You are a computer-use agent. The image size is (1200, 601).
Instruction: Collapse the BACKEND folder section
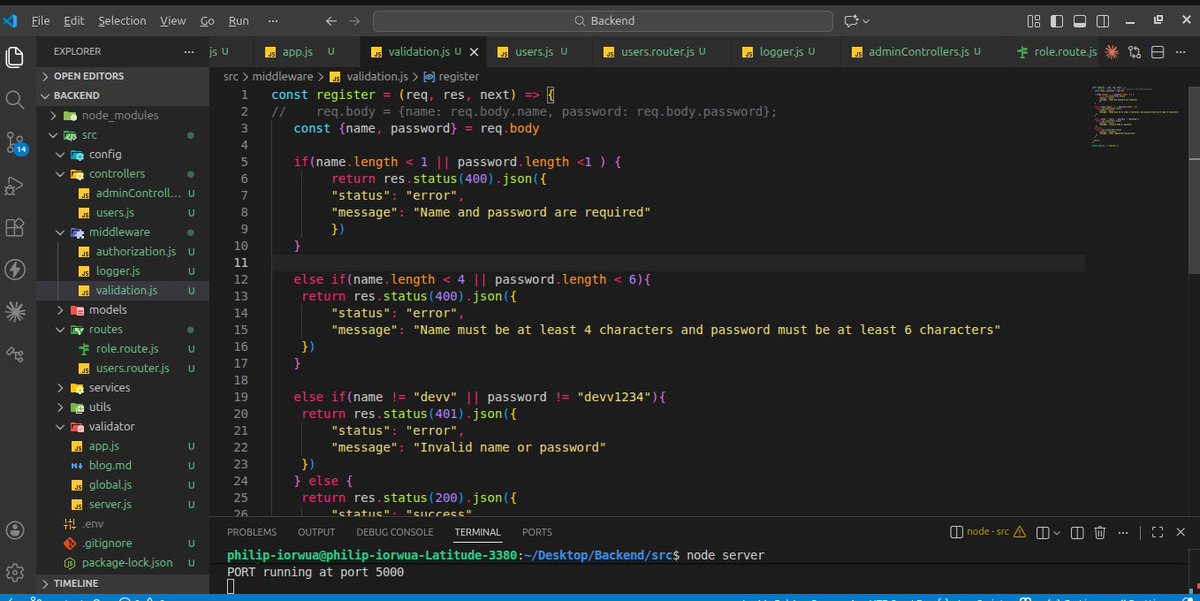[x=122, y=95]
